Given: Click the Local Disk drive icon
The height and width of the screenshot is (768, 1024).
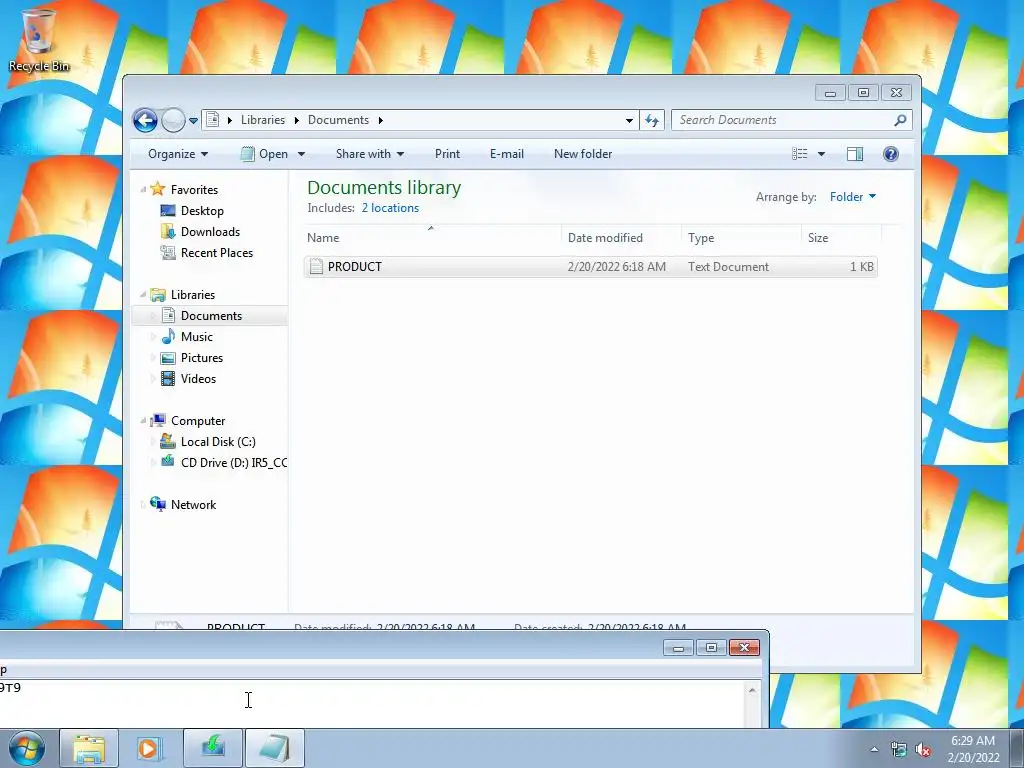Looking at the screenshot, I should [x=168, y=441].
